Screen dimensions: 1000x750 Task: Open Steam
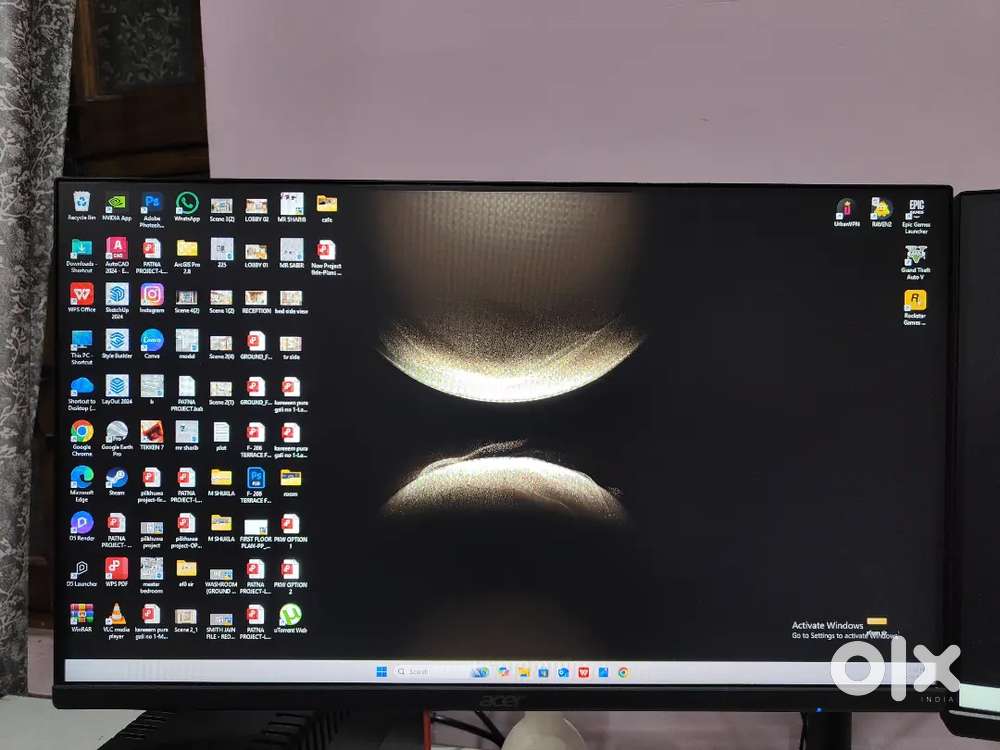116,476
